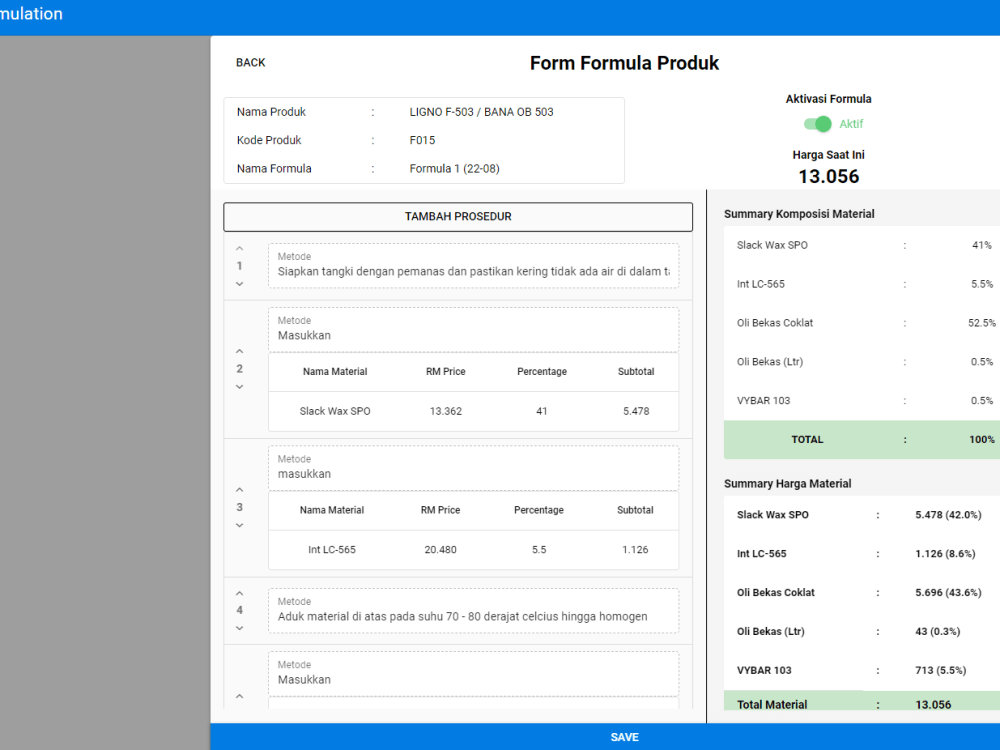
Task: Select 52.5% value for Oli Bekas Coklat
Action: click(982, 323)
